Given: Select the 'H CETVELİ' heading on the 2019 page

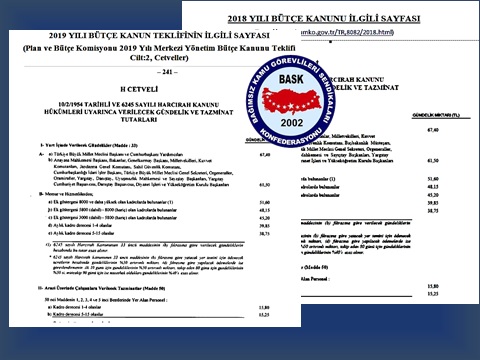Looking at the screenshot, I should click(x=139, y=89).
